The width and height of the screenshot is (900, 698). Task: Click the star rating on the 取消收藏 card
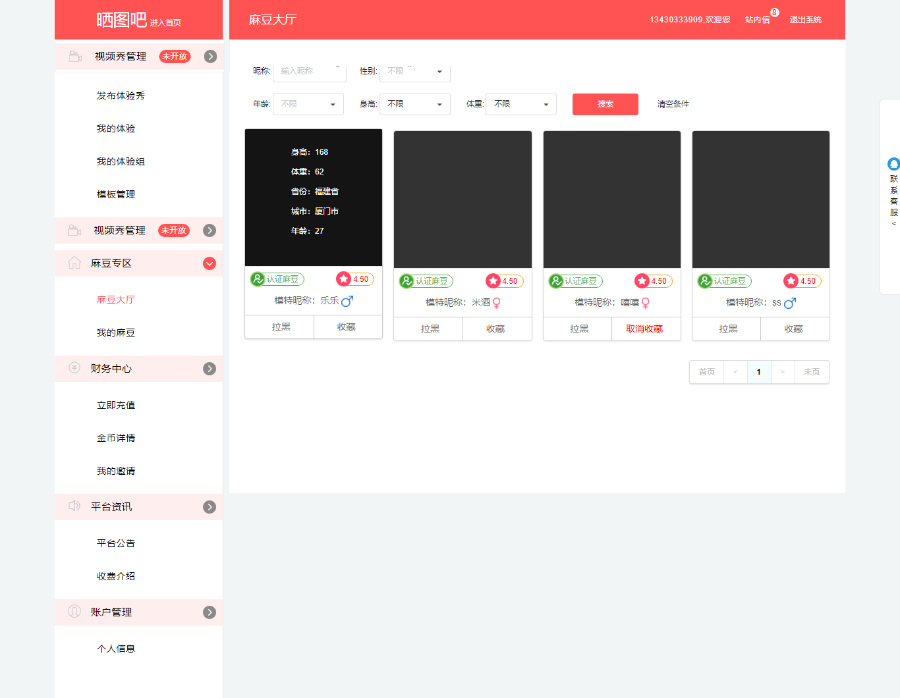(x=653, y=281)
